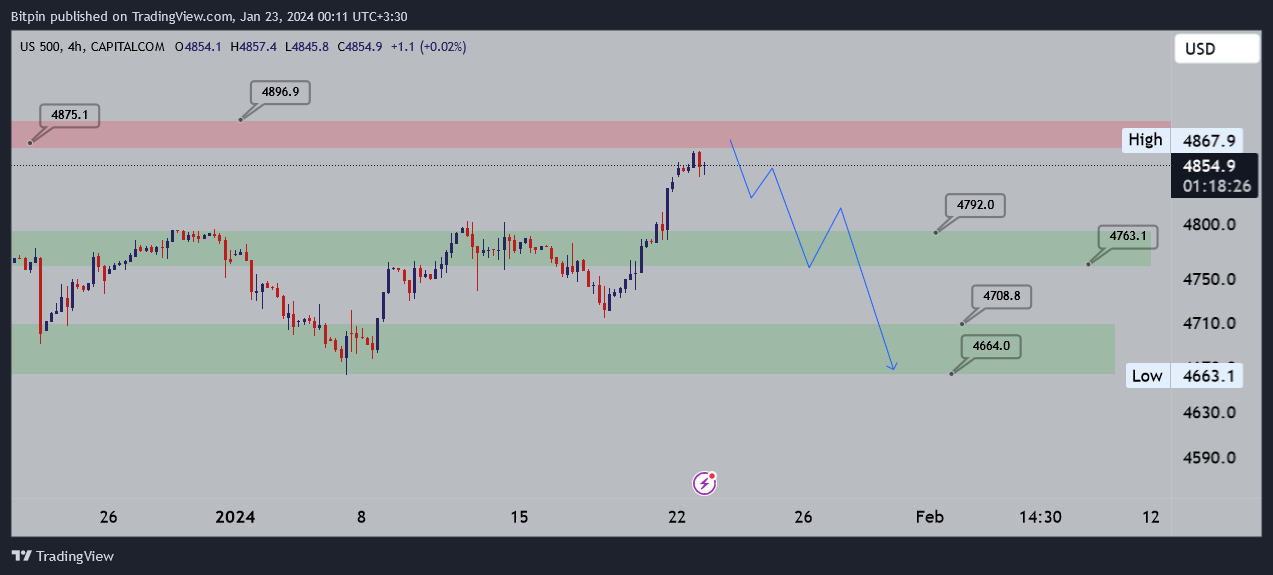The height and width of the screenshot is (575, 1273).
Task: Click the 4800.0 price axis level
Action: click(1209, 225)
